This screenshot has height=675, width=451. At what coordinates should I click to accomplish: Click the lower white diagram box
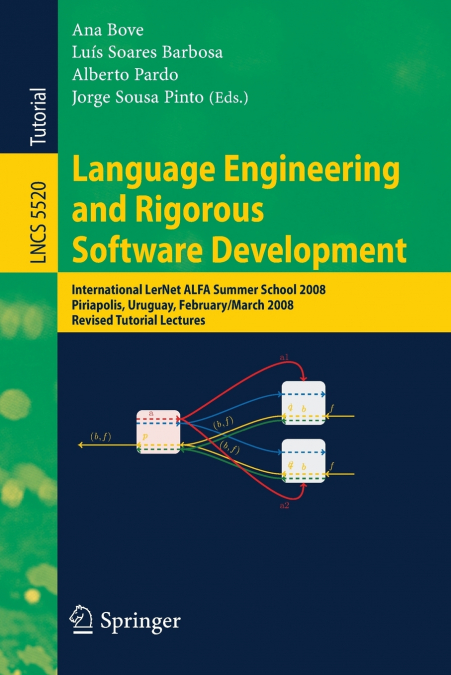tap(303, 461)
